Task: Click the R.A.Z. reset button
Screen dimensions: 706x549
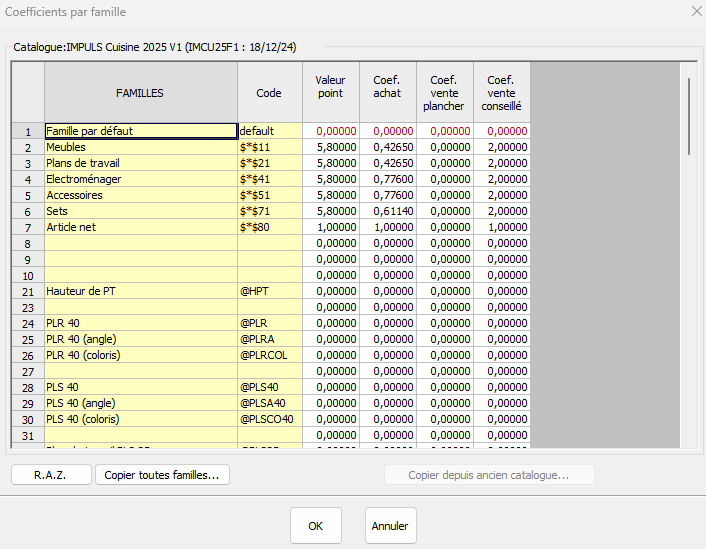Action: pyautogui.click(x=51, y=475)
